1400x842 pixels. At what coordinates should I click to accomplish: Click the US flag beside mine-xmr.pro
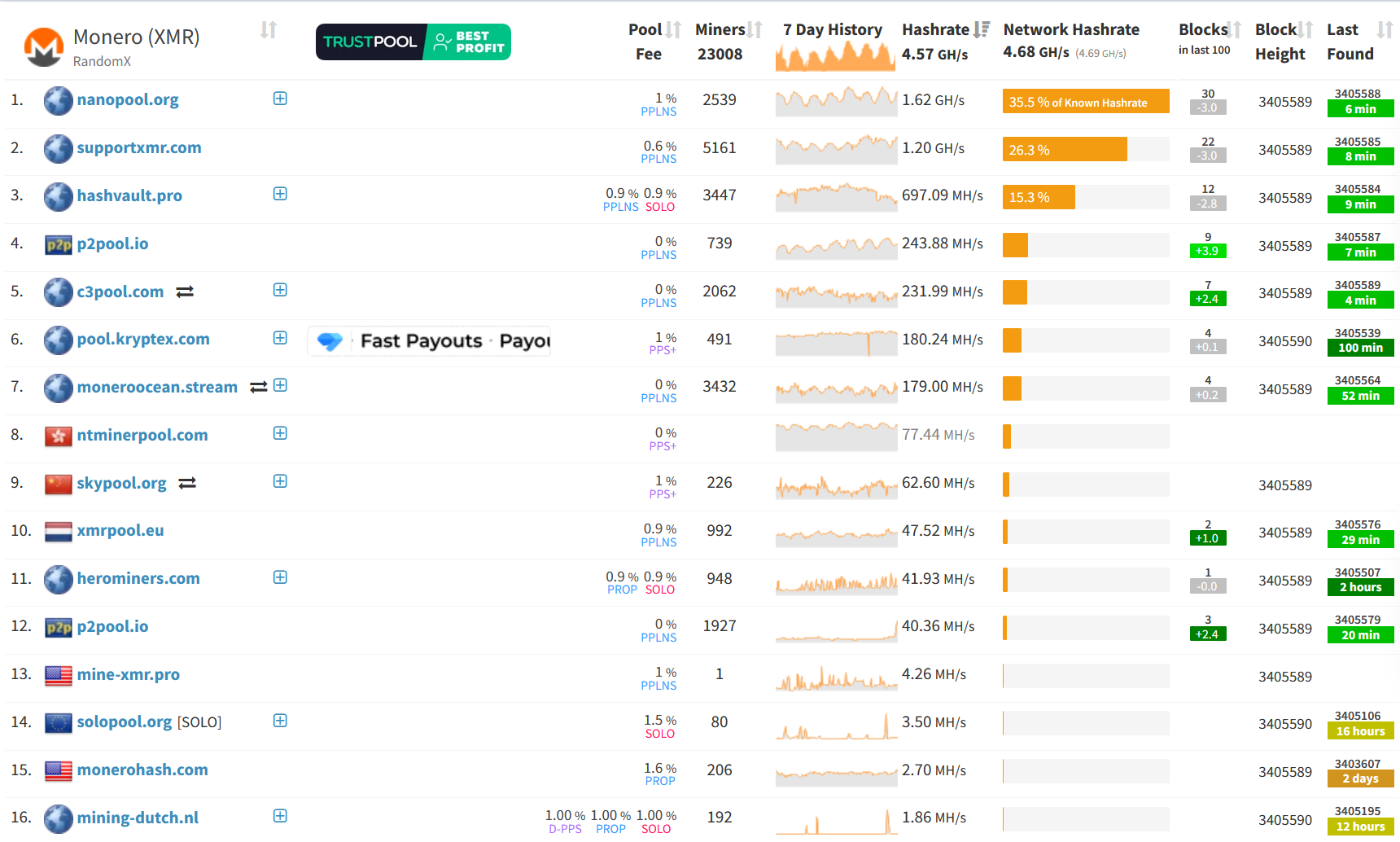[x=59, y=676]
